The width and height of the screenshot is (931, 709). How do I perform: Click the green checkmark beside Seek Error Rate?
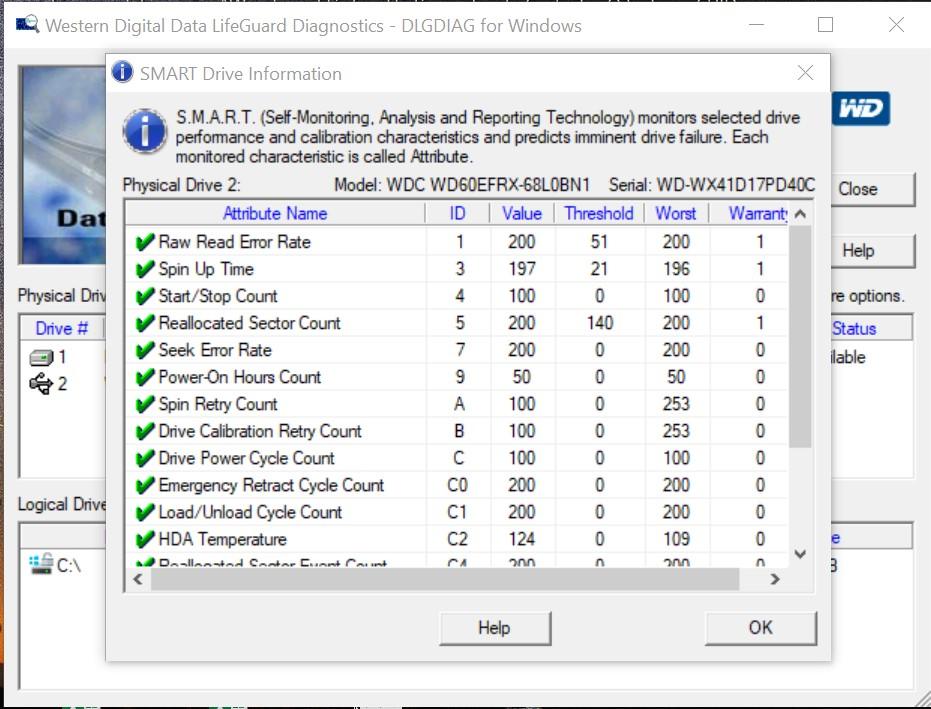[144, 350]
